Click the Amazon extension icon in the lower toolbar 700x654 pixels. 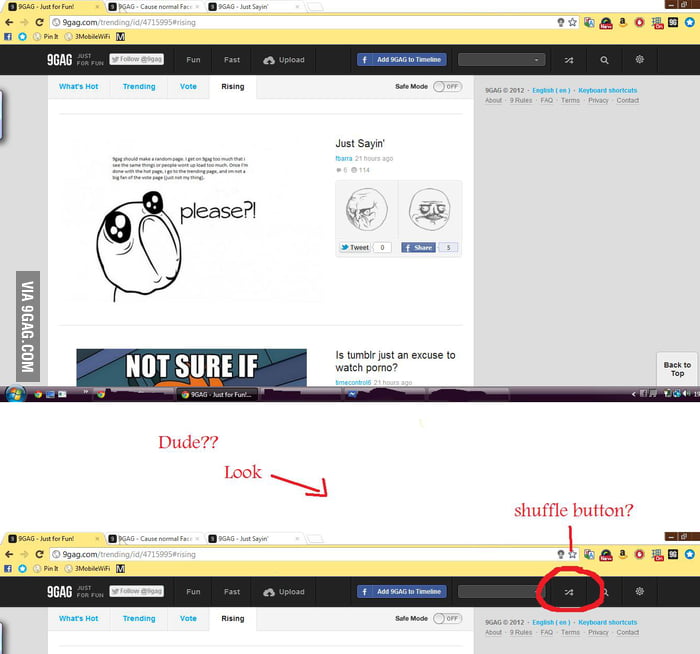[x=622, y=554]
